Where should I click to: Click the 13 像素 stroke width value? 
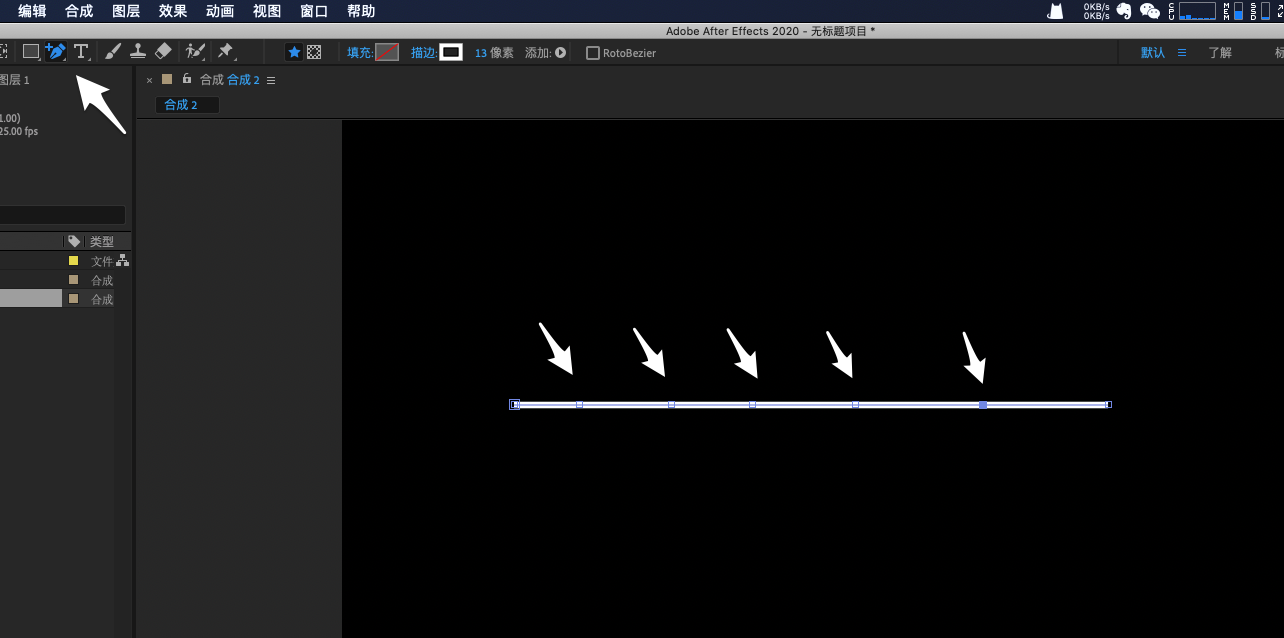(x=494, y=53)
